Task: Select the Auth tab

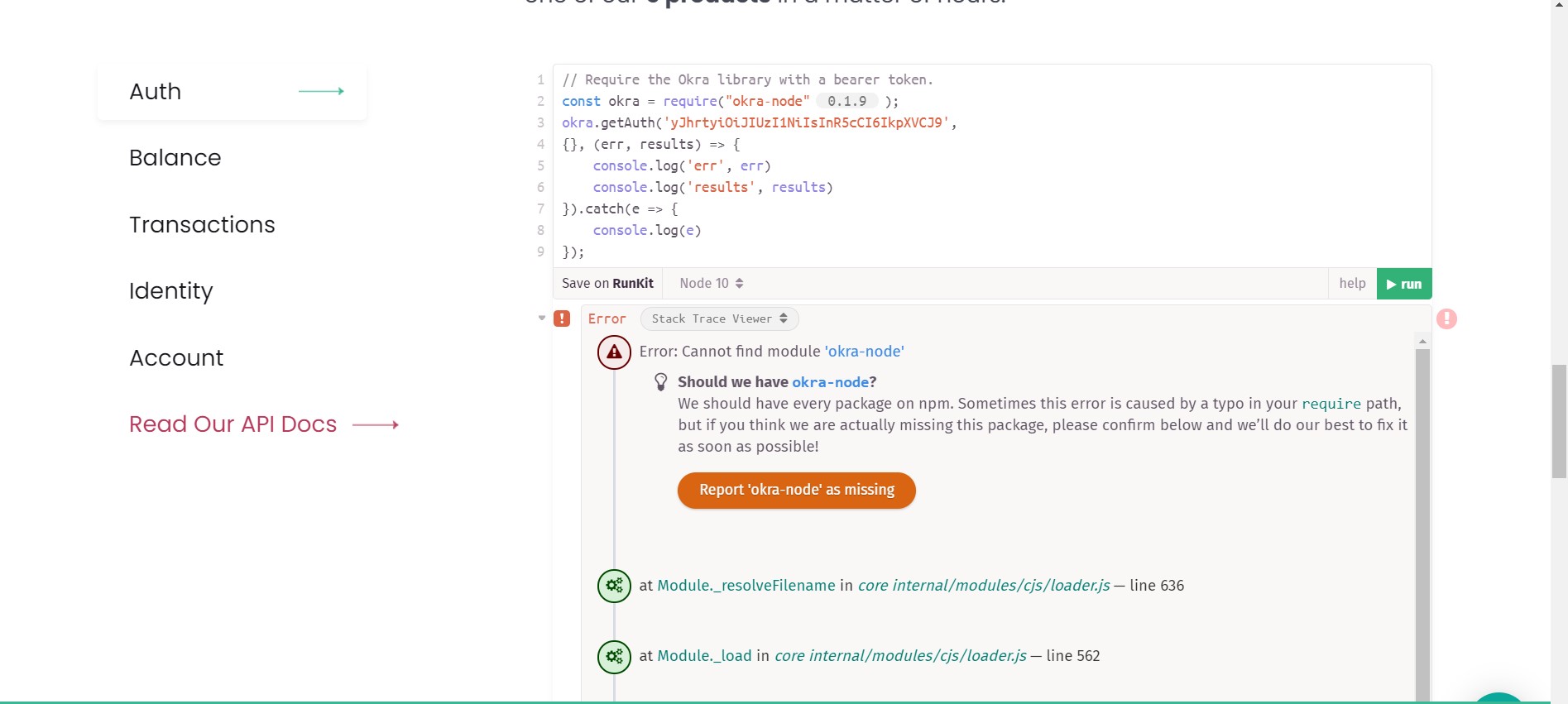Action: [x=232, y=92]
